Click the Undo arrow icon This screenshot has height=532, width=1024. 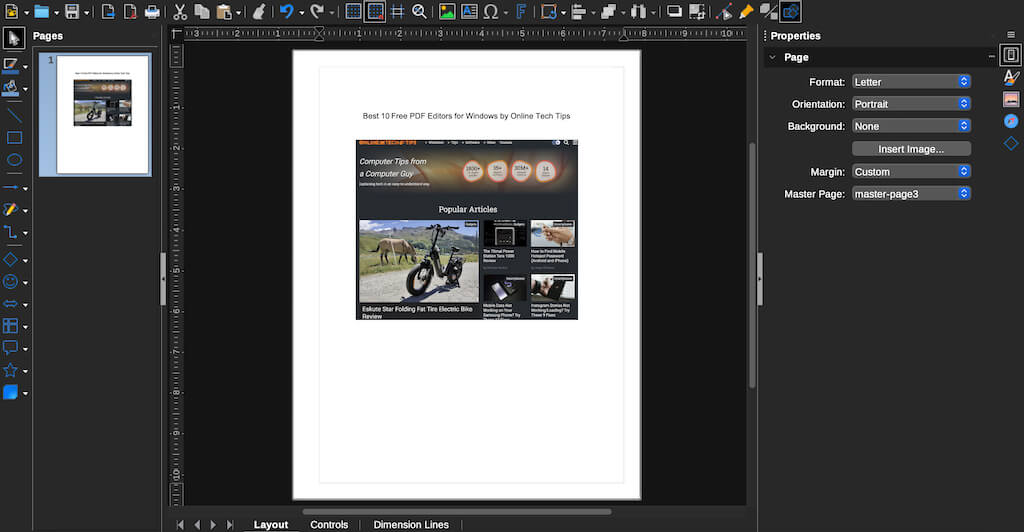coord(286,12)
